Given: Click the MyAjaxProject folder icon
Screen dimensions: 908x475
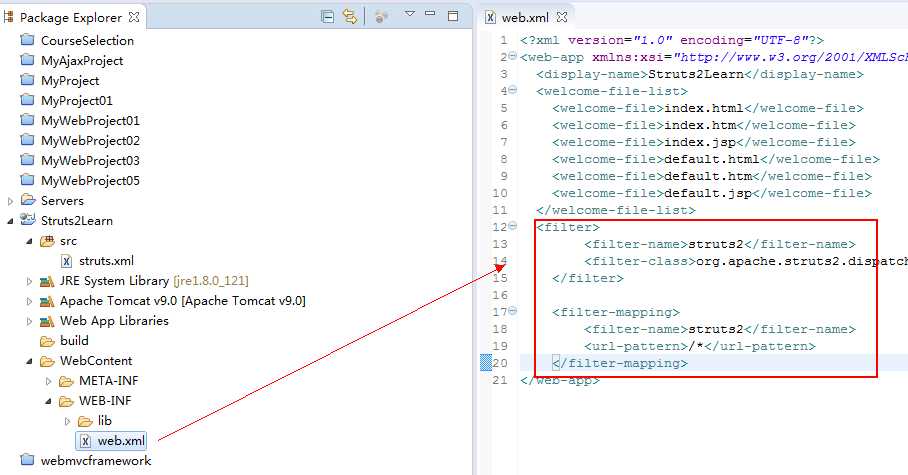Looking at the screenshot, I should pos(27,60).
